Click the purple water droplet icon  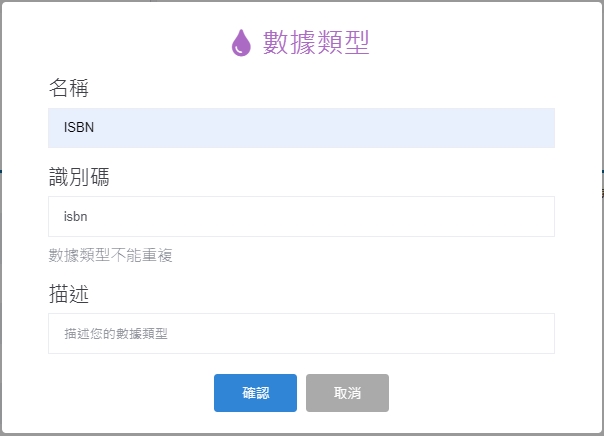tap(241, 43)
